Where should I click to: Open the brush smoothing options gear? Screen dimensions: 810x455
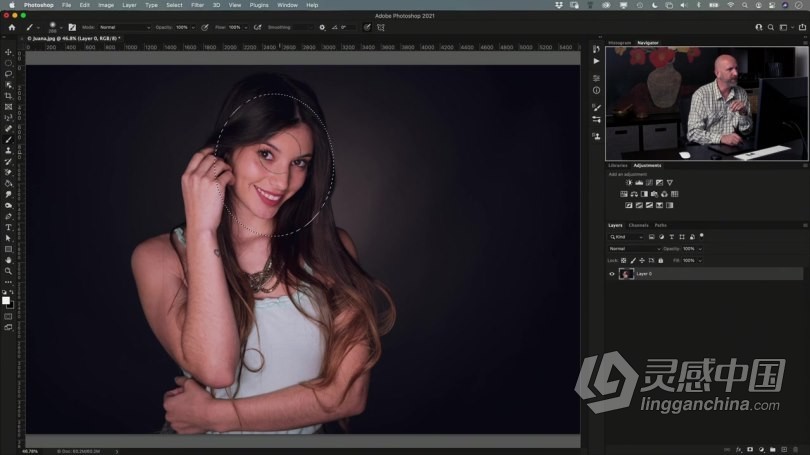(322, 27)
